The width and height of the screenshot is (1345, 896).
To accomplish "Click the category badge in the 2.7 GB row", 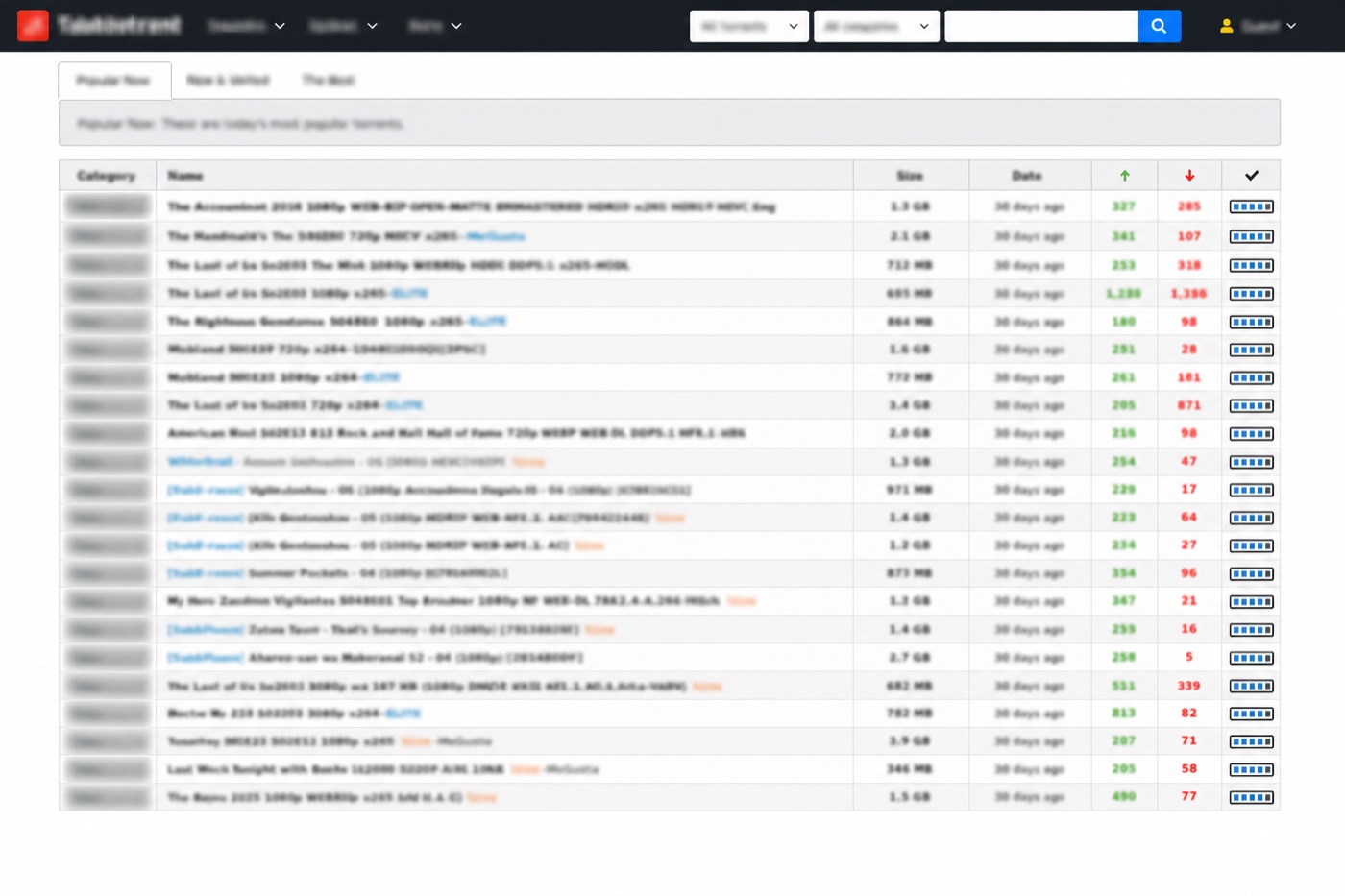I will (x=108, y=658).
